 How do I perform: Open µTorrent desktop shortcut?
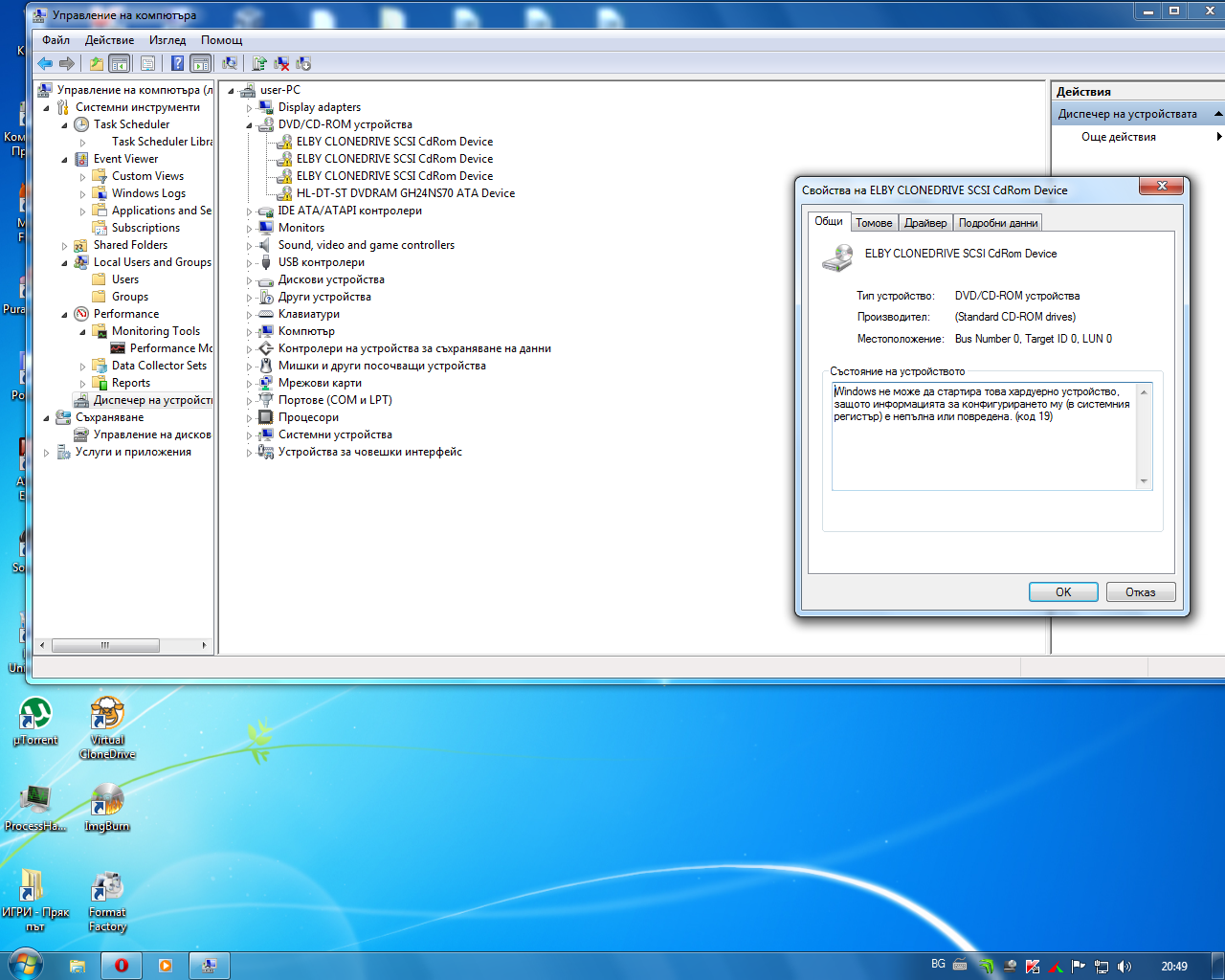(x=35, y=722)
